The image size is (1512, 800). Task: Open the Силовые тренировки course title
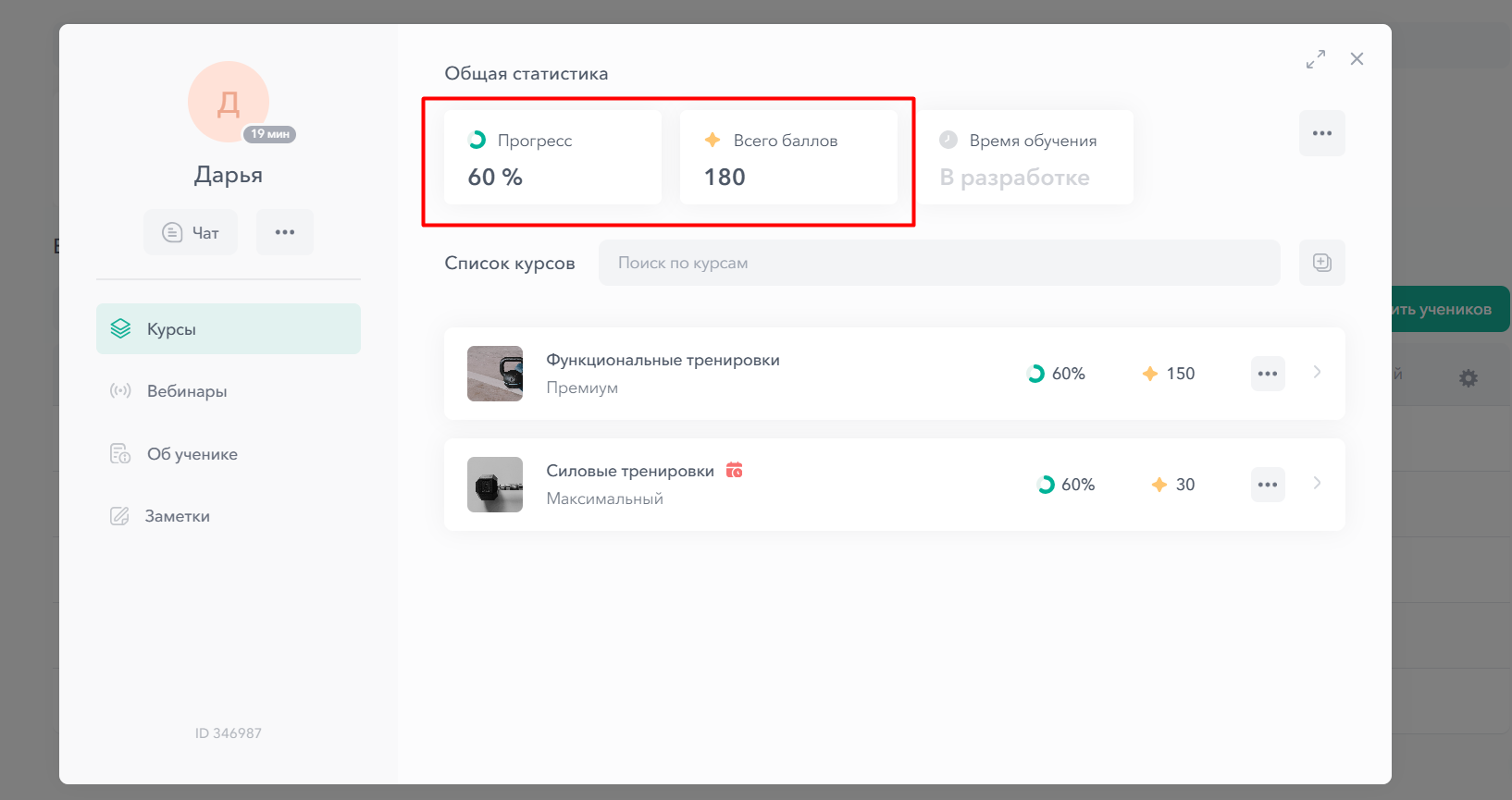(630, 471)
